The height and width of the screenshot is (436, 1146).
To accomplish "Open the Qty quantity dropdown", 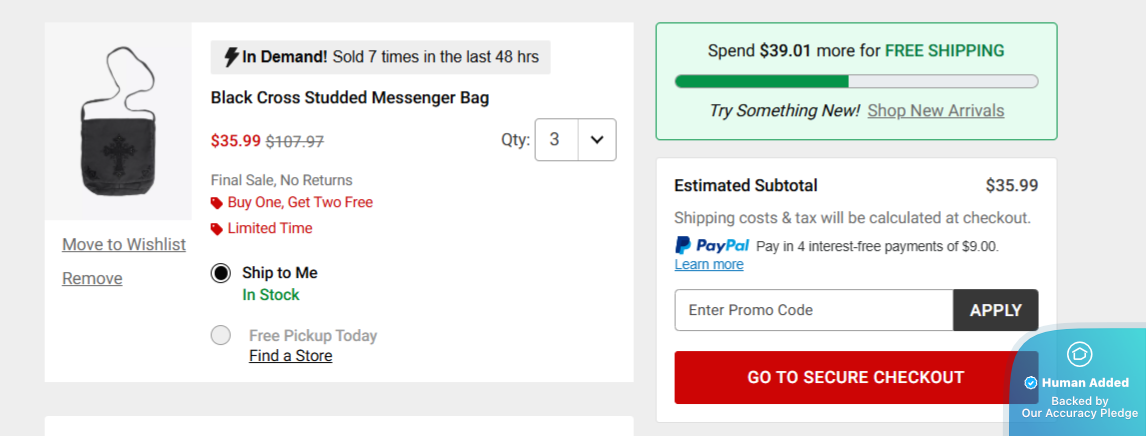I will [576, 140].
